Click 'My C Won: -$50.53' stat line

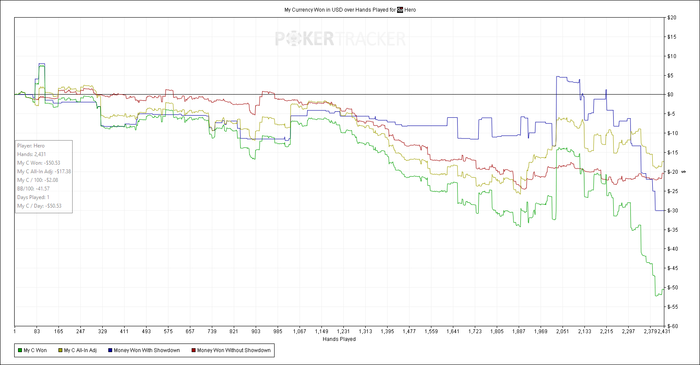pos(39,163)
